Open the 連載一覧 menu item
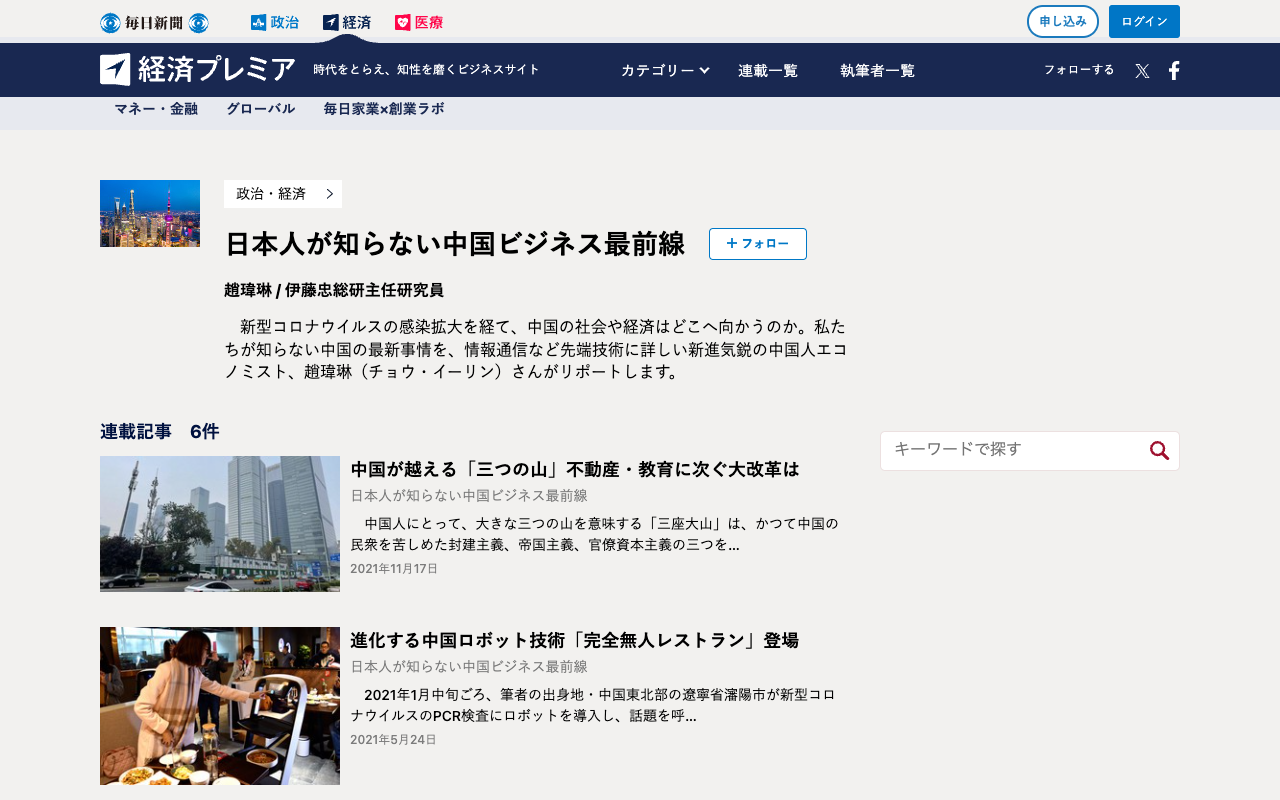This screenshot has width=1280, height=800. point(768,70)
